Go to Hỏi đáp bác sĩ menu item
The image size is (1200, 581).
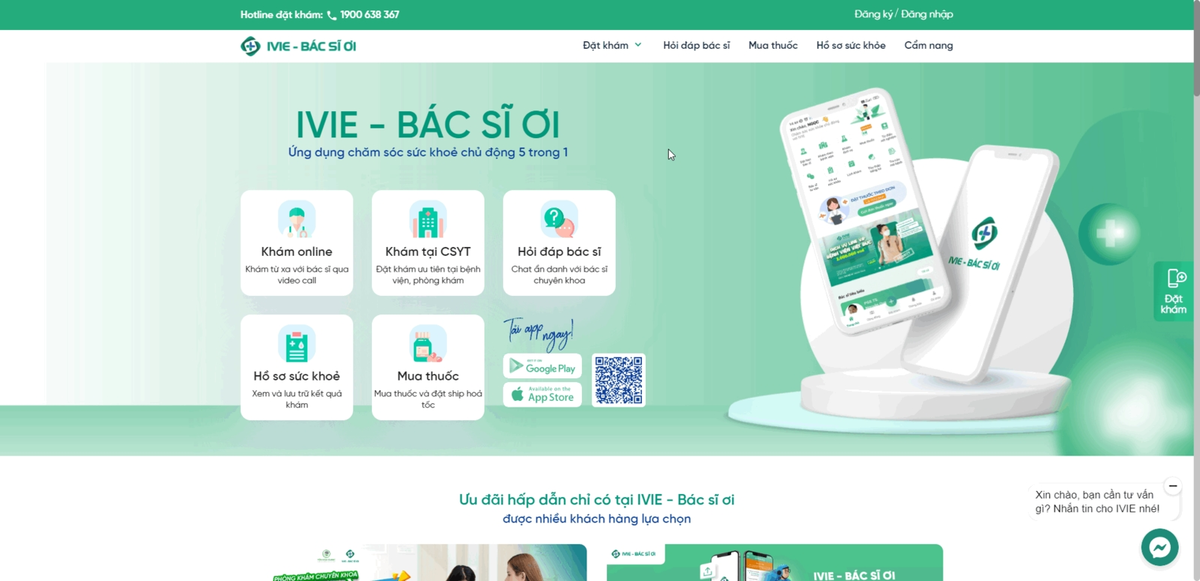697,46
